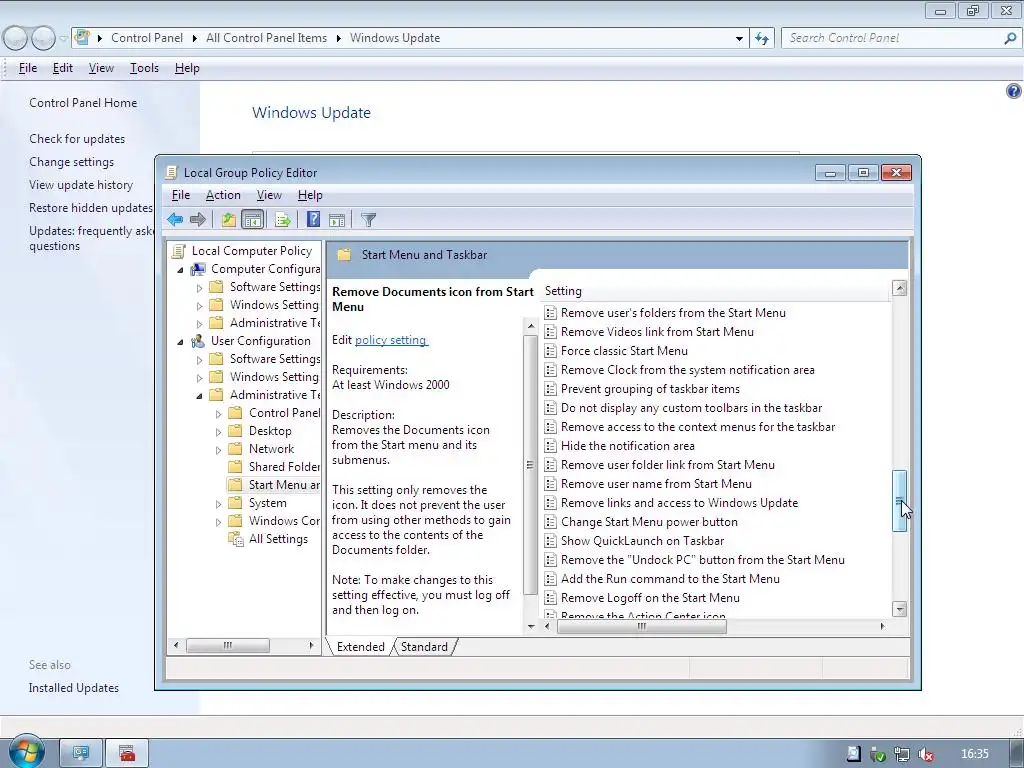The height and width of the screenshot is (768, 1024).
Task: Click the Back arrow in Group Policy toolbar
Action: coord(174,219)
